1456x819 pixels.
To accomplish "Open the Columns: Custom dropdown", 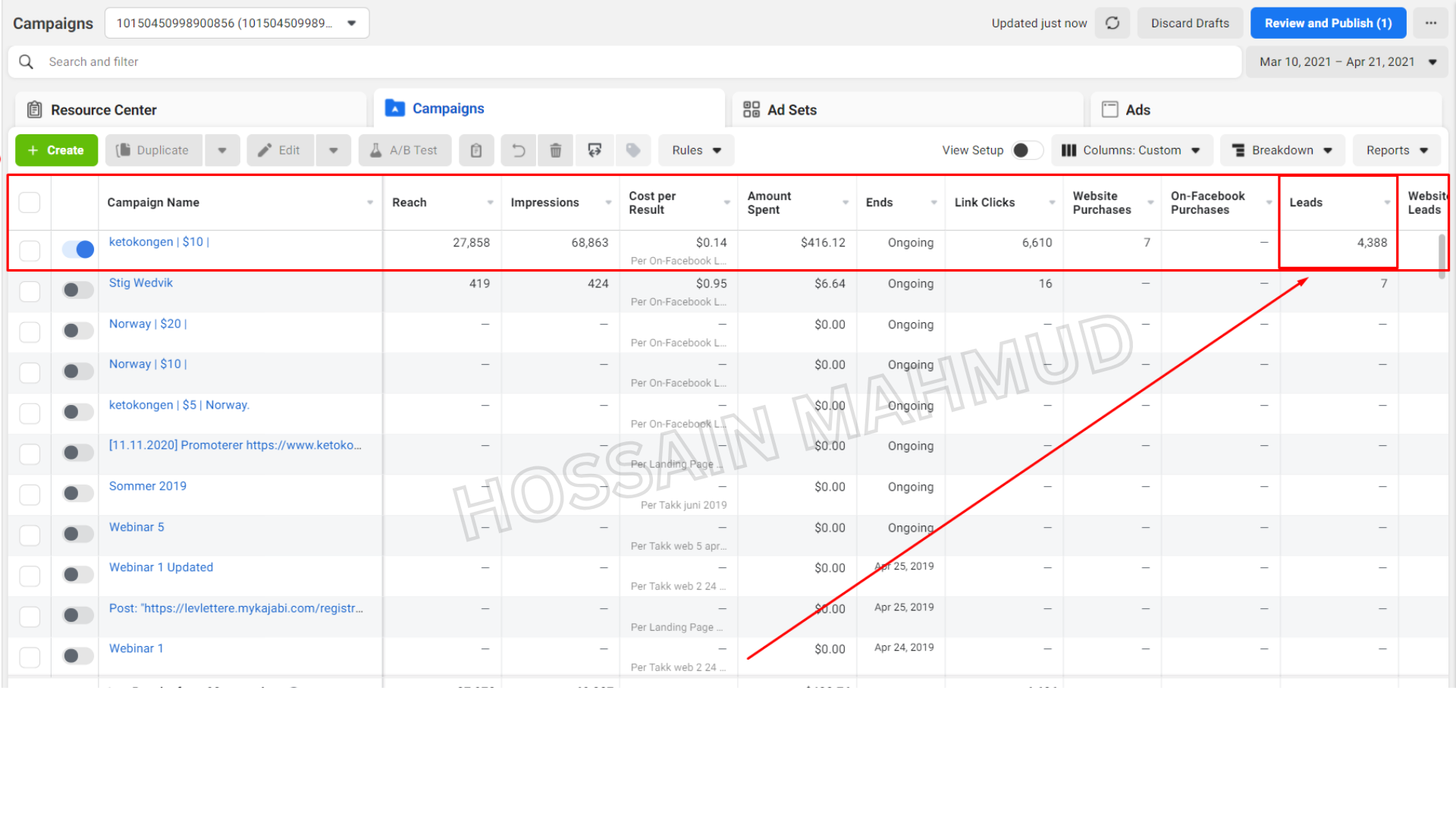I will click(1131, 150).
